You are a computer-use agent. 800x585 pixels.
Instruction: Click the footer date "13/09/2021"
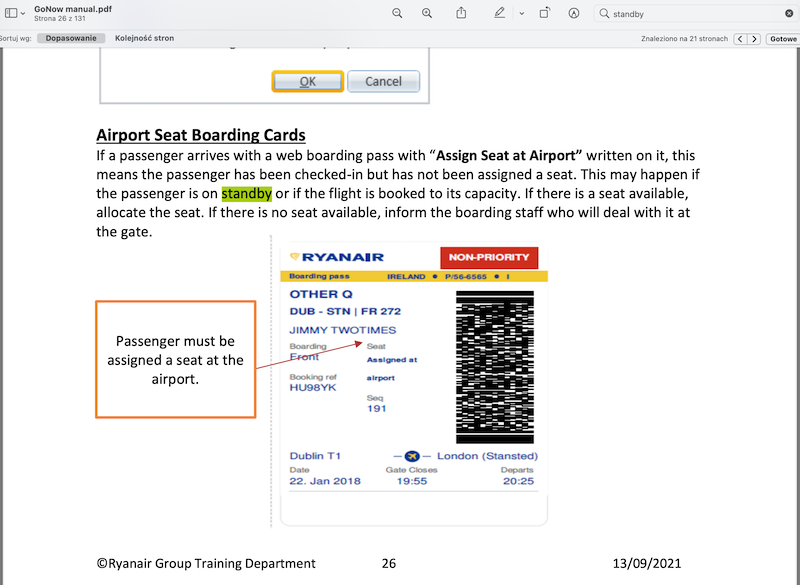click(x=647, y=564)
